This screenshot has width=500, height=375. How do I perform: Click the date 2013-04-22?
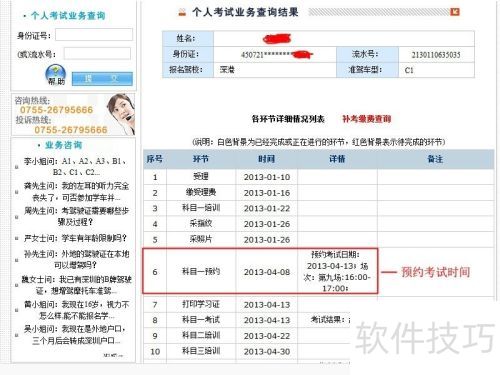267,336
